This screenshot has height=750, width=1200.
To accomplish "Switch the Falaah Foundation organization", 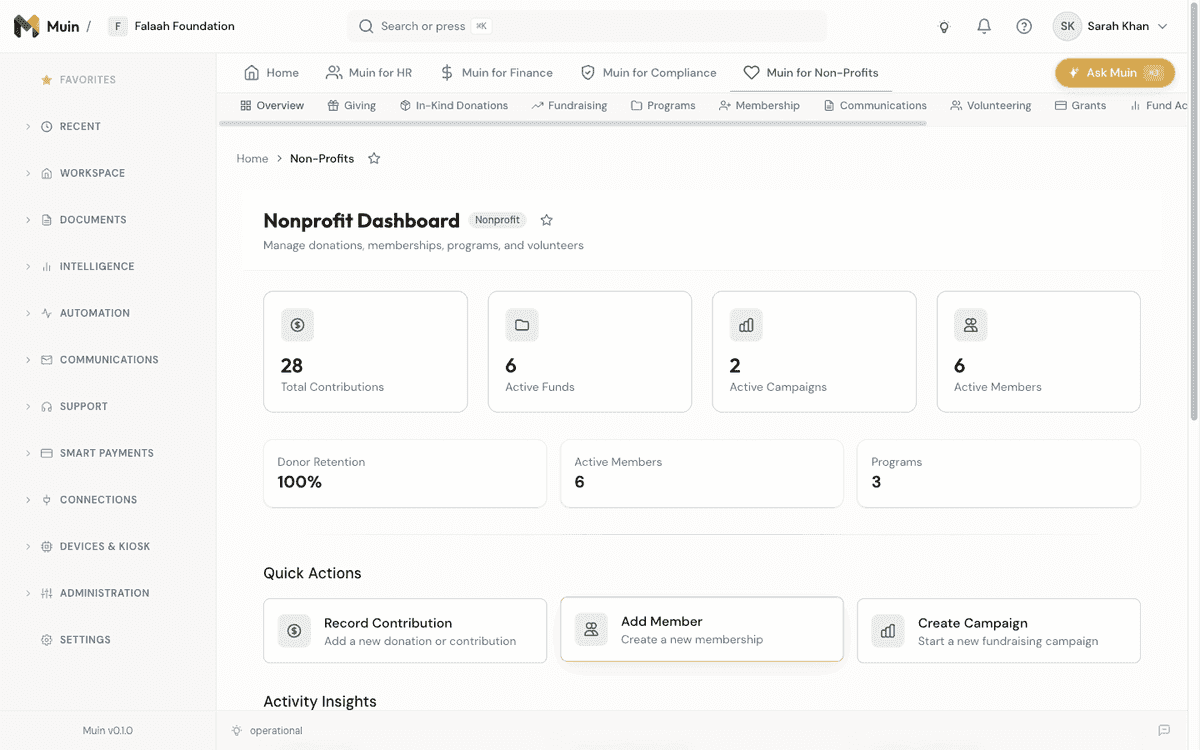I will (x=172, y=26).
